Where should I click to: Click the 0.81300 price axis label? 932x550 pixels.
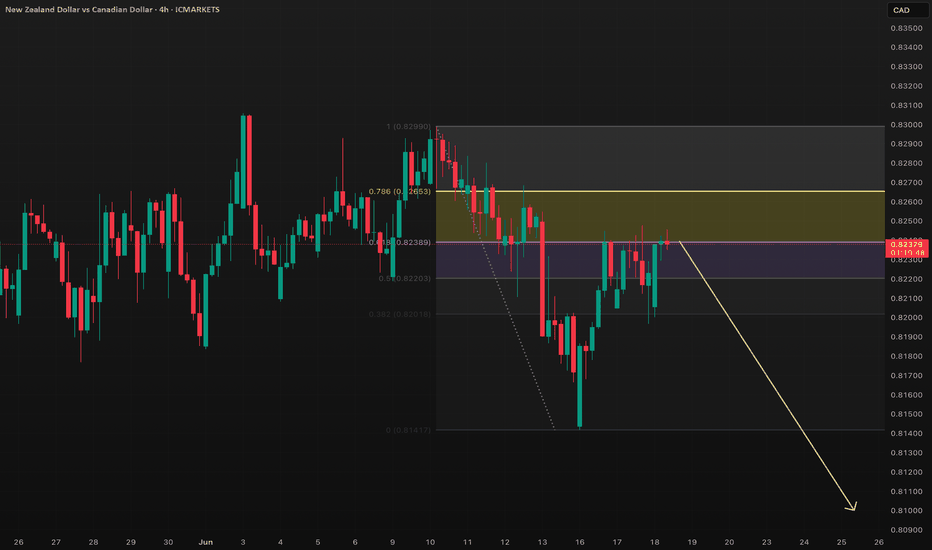(x=906, y=452)
